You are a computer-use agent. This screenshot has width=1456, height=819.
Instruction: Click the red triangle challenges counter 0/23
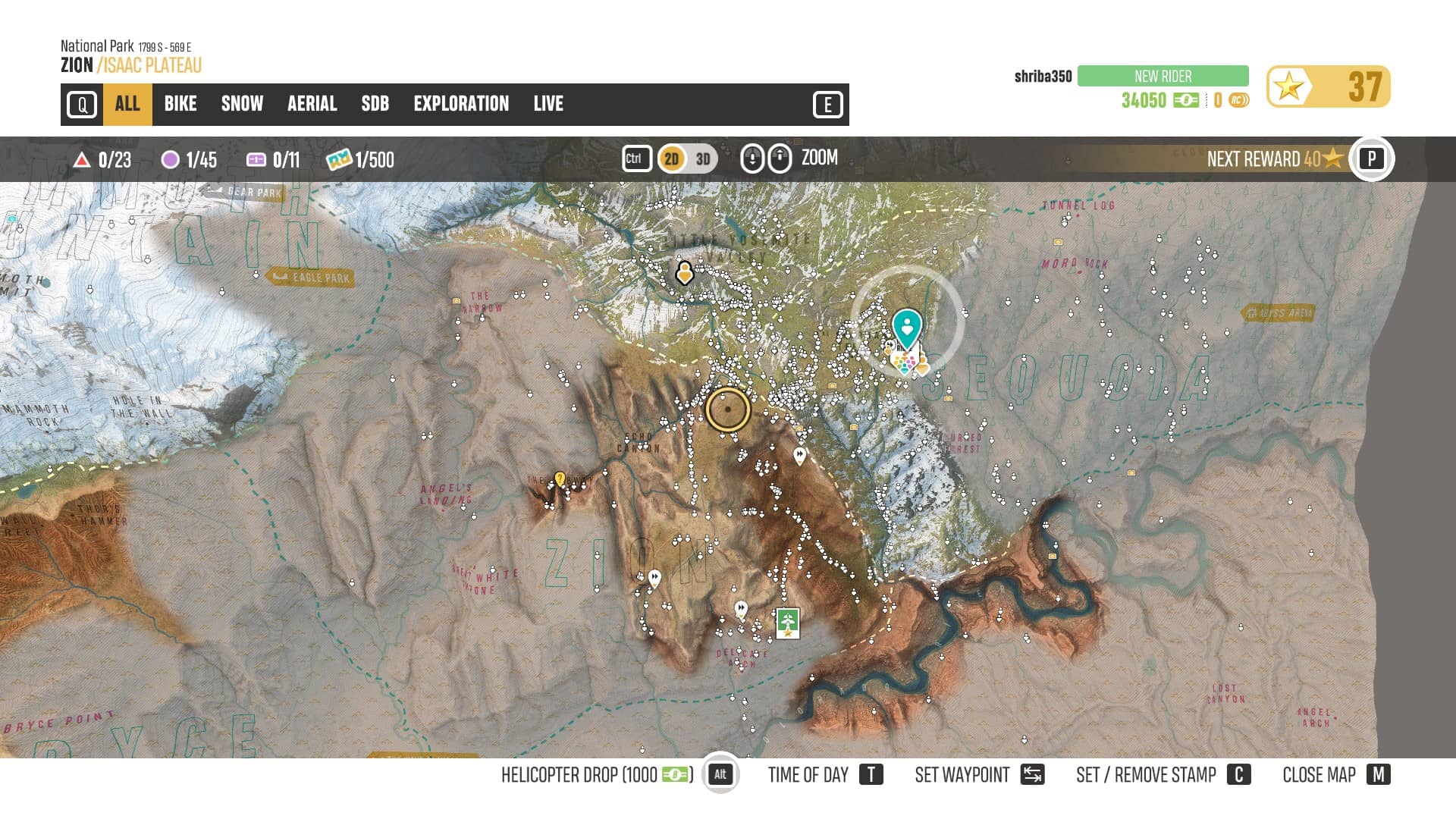(102, 159)
